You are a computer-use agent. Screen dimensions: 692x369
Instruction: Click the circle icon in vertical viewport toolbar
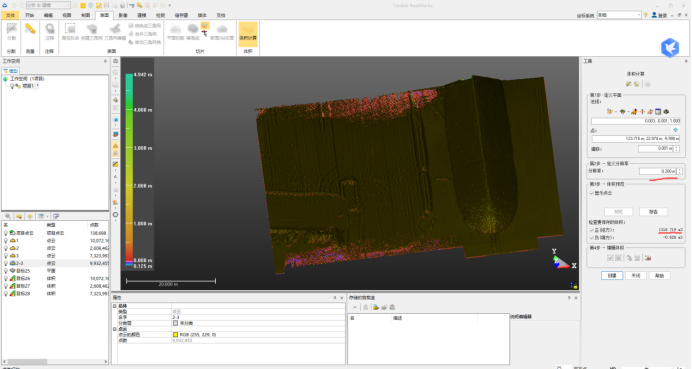tap(115, 215)
